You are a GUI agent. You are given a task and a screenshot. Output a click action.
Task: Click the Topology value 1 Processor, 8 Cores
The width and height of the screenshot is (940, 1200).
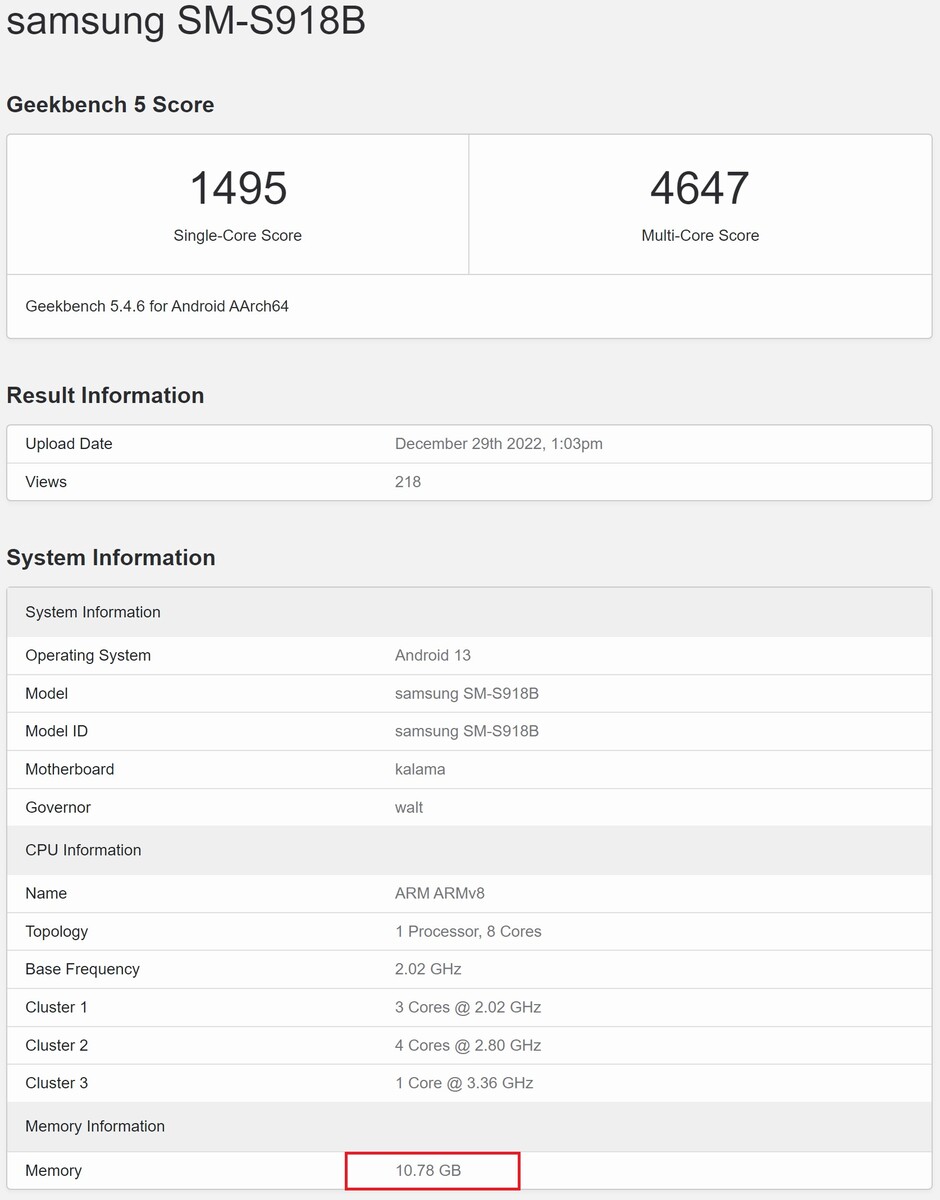(467, 931)
